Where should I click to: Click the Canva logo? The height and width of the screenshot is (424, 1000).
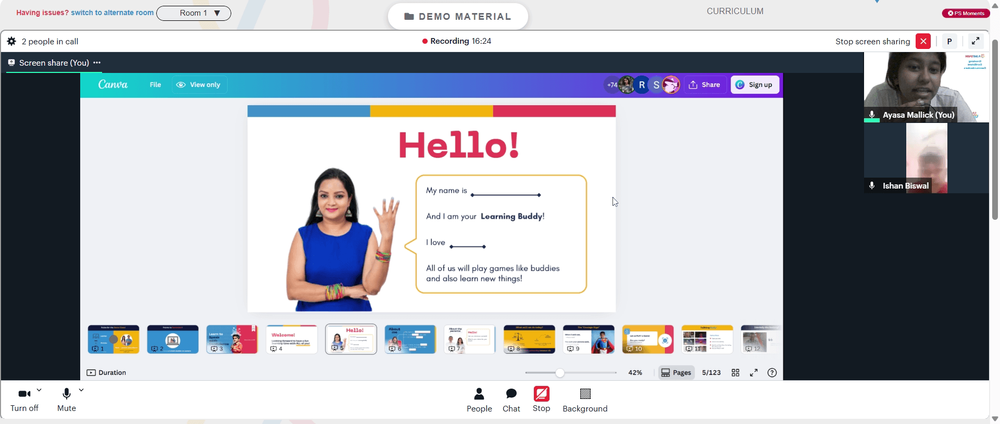113,84
